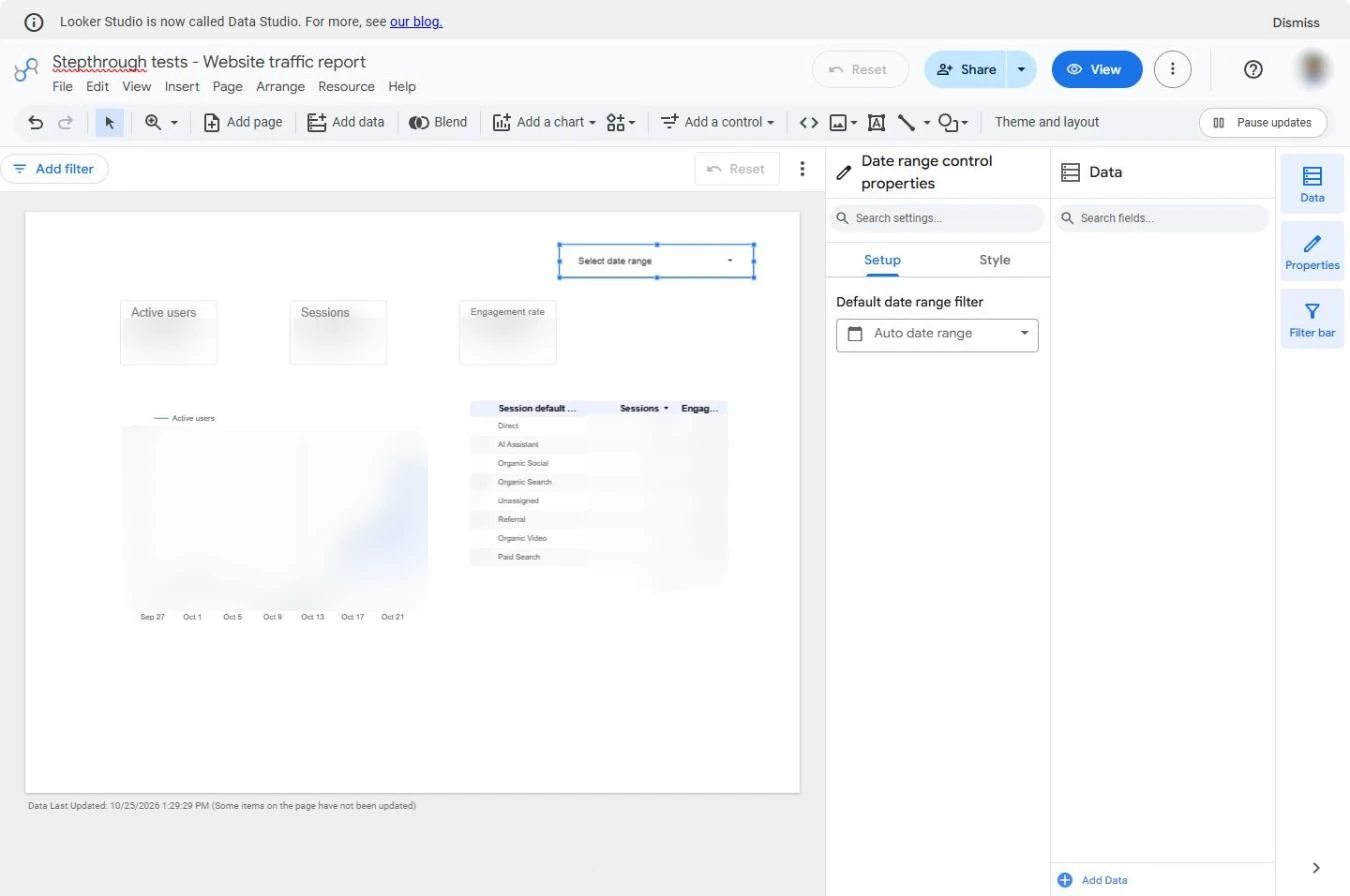Click the blue View button
The height and width of the screenshot is (896, 1350).
pos(1097,69)
